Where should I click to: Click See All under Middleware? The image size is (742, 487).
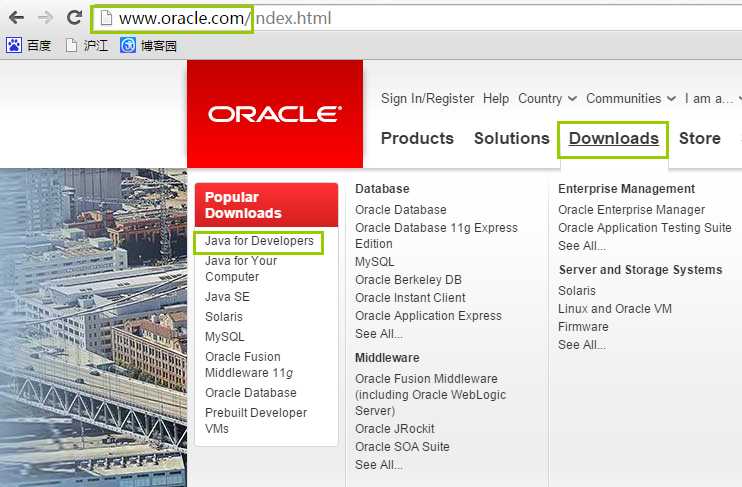pos(379,465)
